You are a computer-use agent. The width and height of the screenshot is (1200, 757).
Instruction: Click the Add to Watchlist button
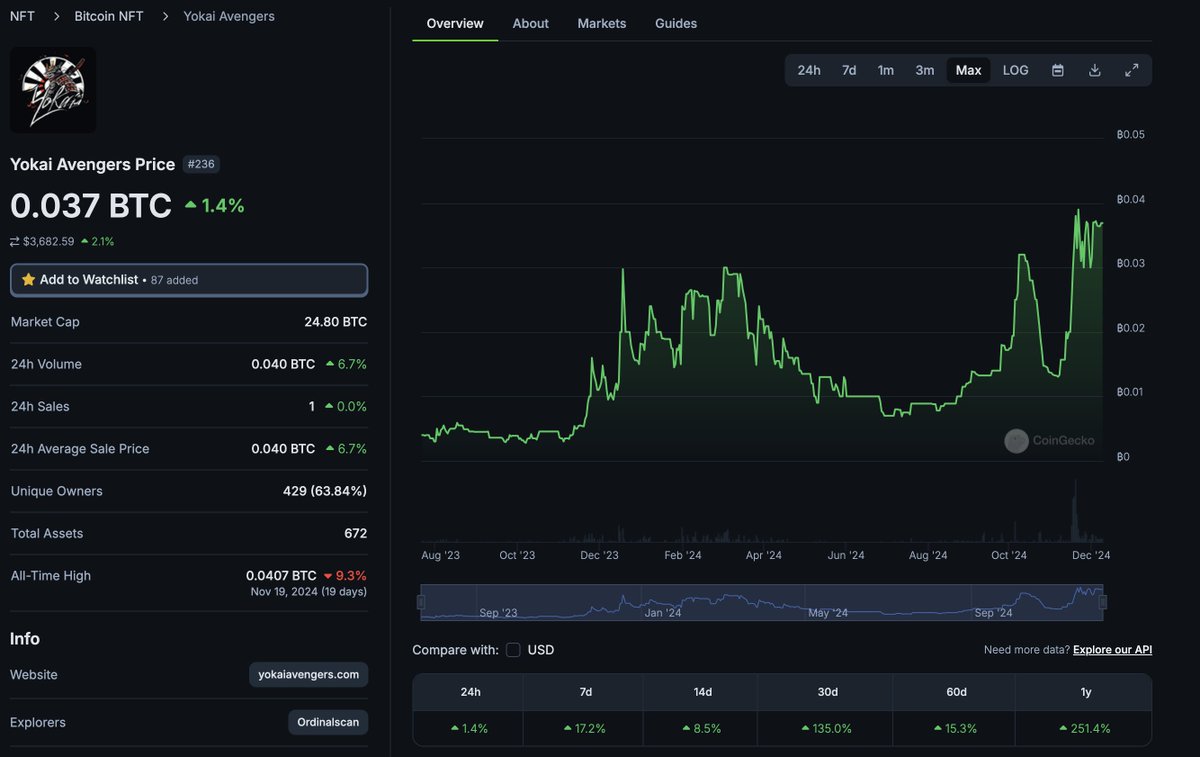pyautogui.click(x=189, y=280)
